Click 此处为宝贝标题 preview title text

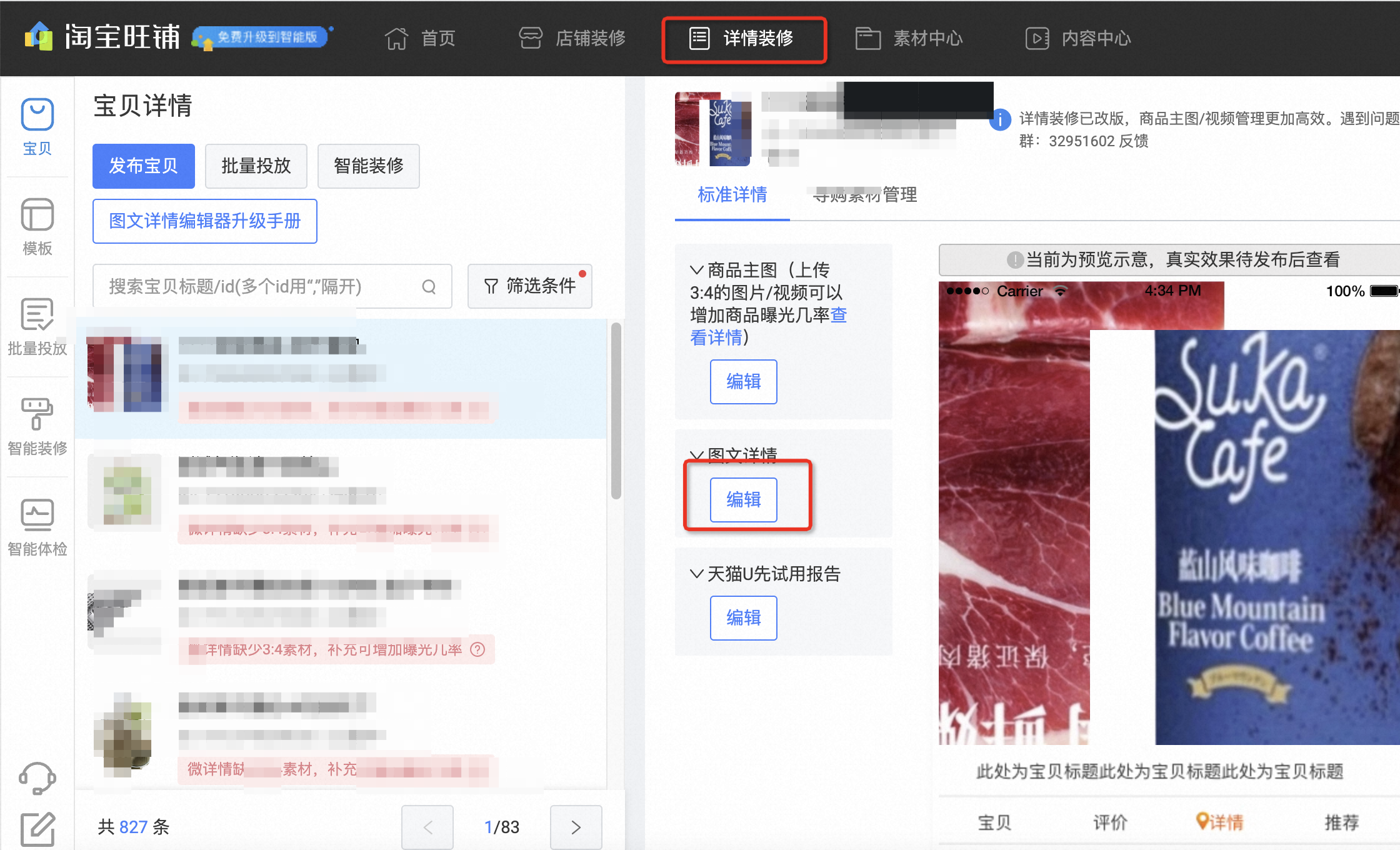coord(1160,771)
